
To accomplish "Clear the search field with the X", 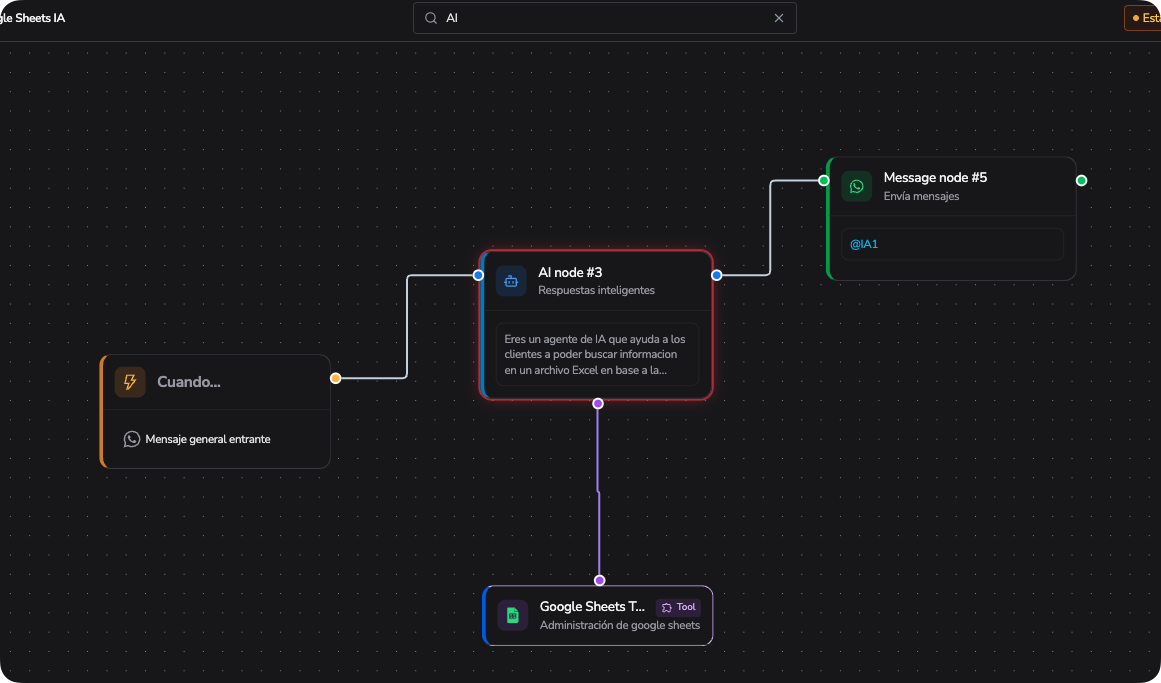I will click(x=779, y=19).
